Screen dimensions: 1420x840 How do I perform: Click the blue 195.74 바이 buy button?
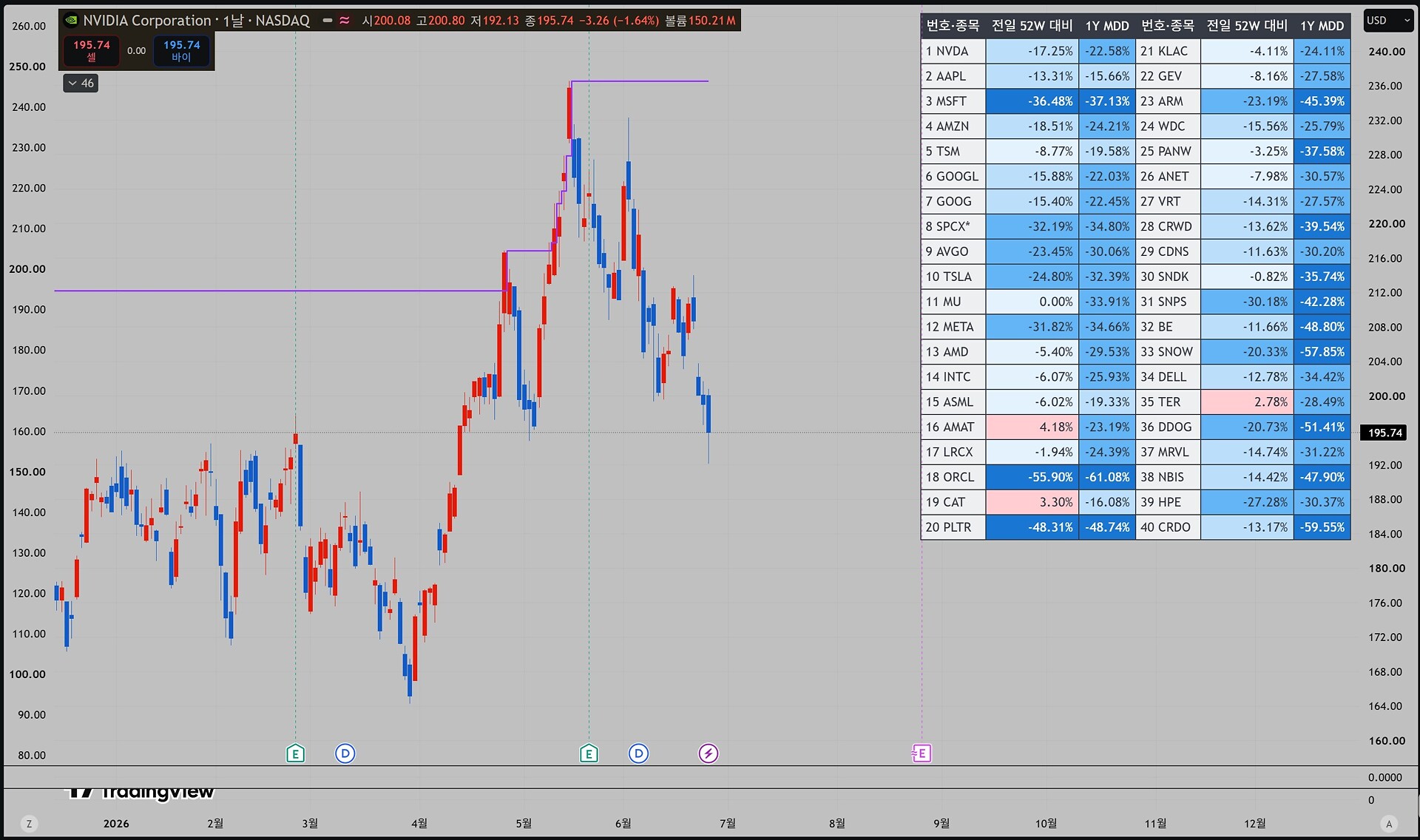182,50
